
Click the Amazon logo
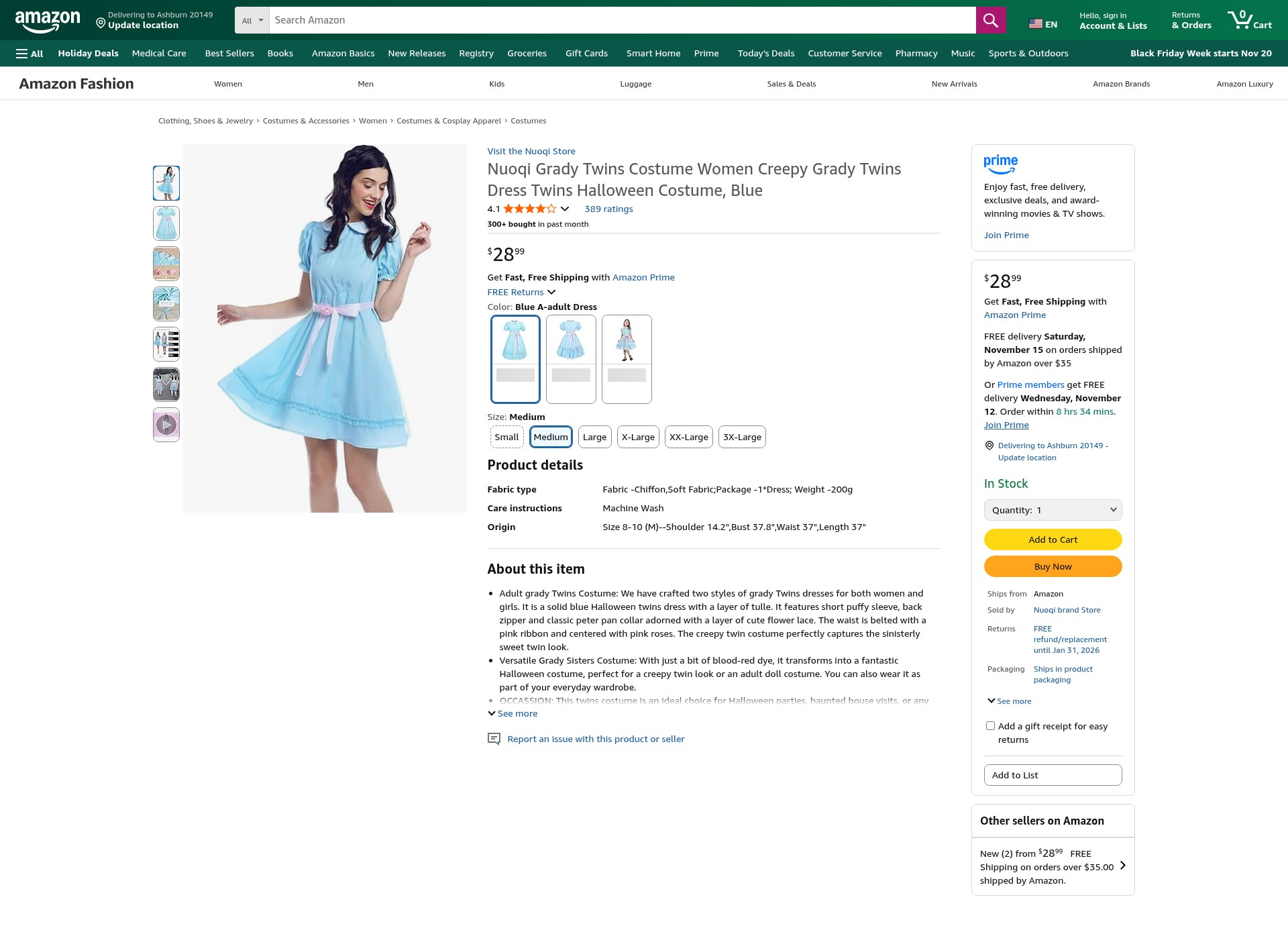pyautogui.click(x=48, y=21)
